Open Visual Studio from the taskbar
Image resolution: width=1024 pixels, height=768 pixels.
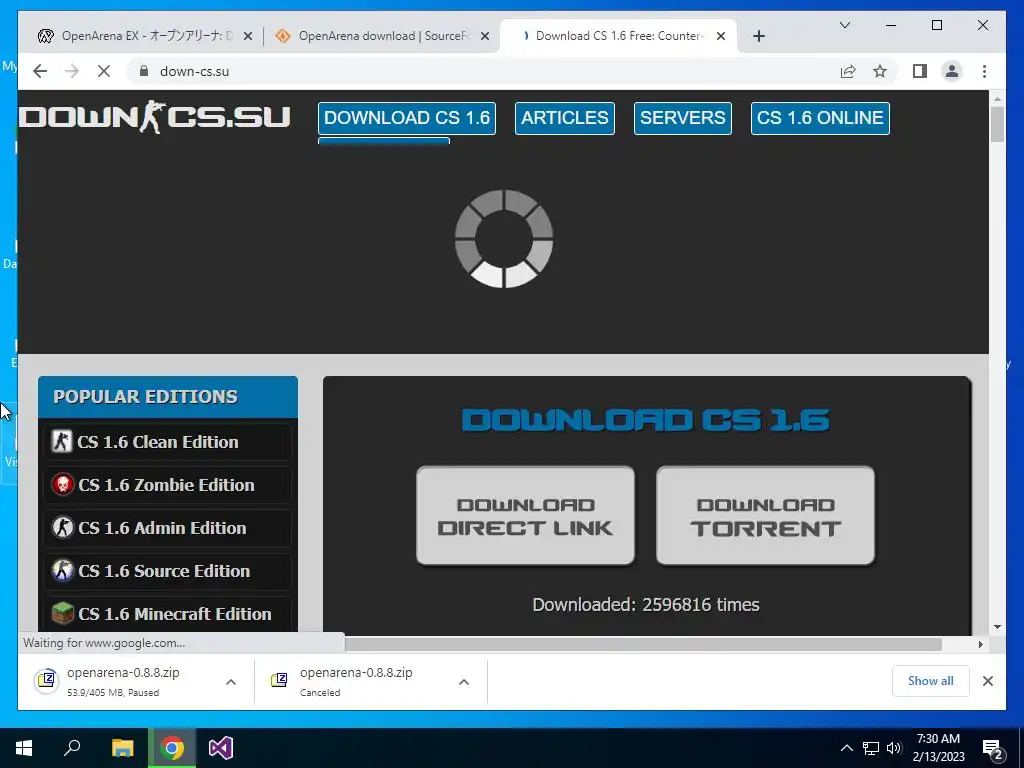click(221, 748)
